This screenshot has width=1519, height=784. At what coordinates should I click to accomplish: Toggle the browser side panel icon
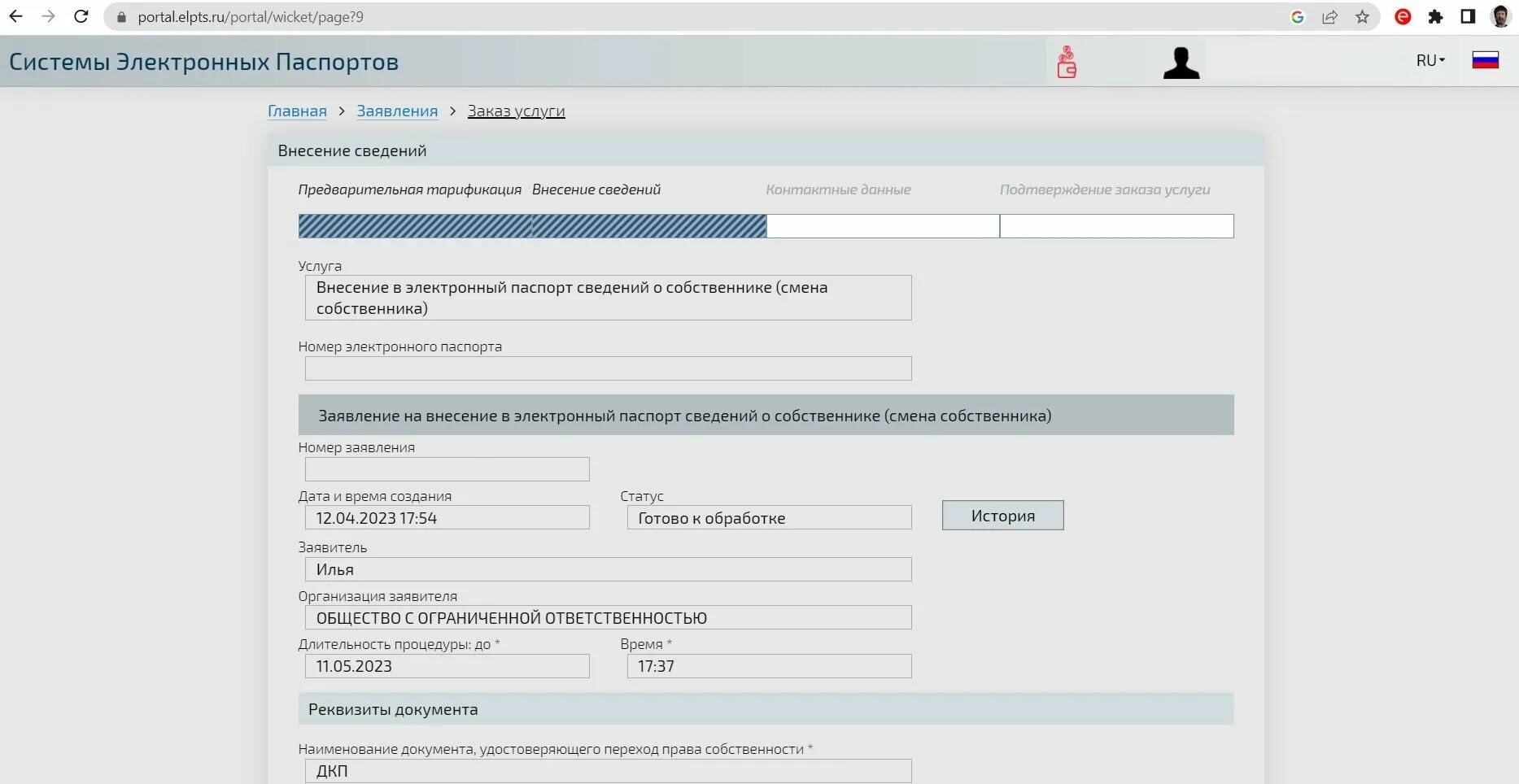pos(1468,16)
